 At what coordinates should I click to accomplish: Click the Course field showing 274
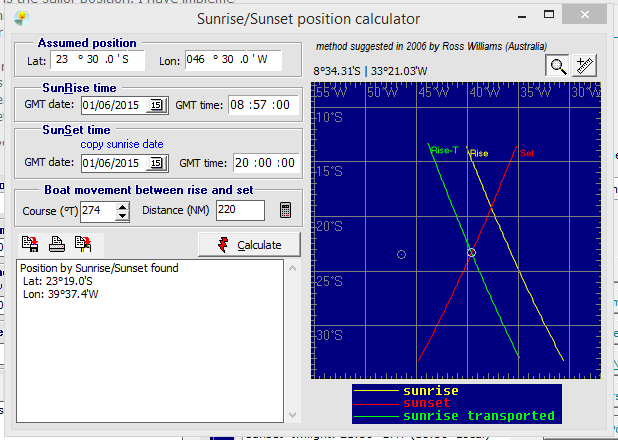click(x=99, y=211)
